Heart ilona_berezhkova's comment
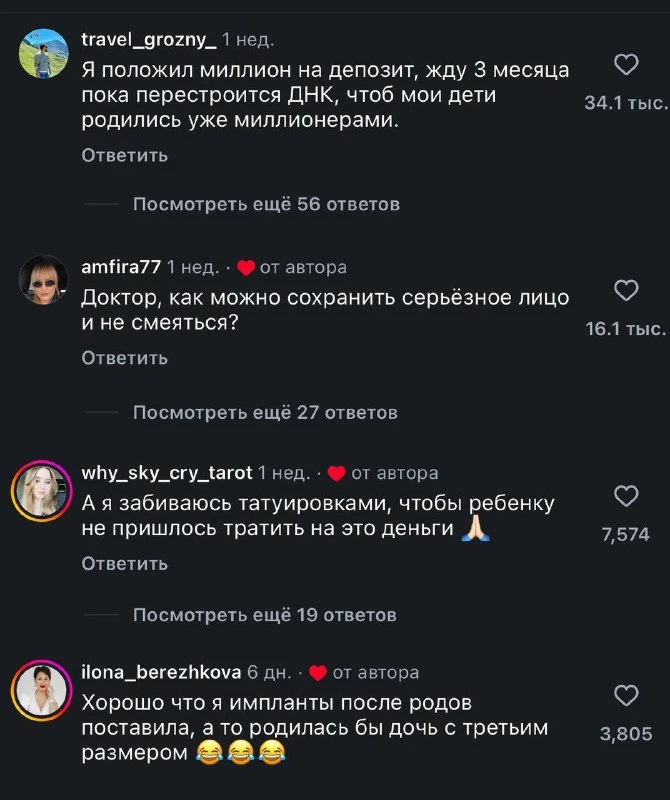This screenshot has height=800, width=670. point(625,696)
